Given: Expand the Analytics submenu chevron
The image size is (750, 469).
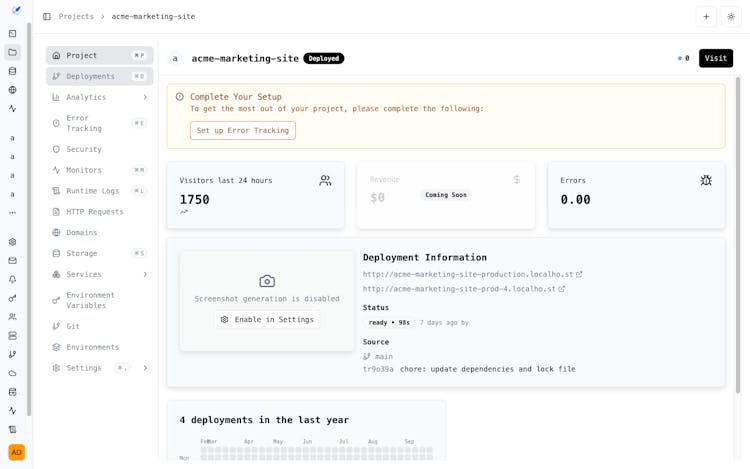Looking at the screenshot, I should (145, 97).
